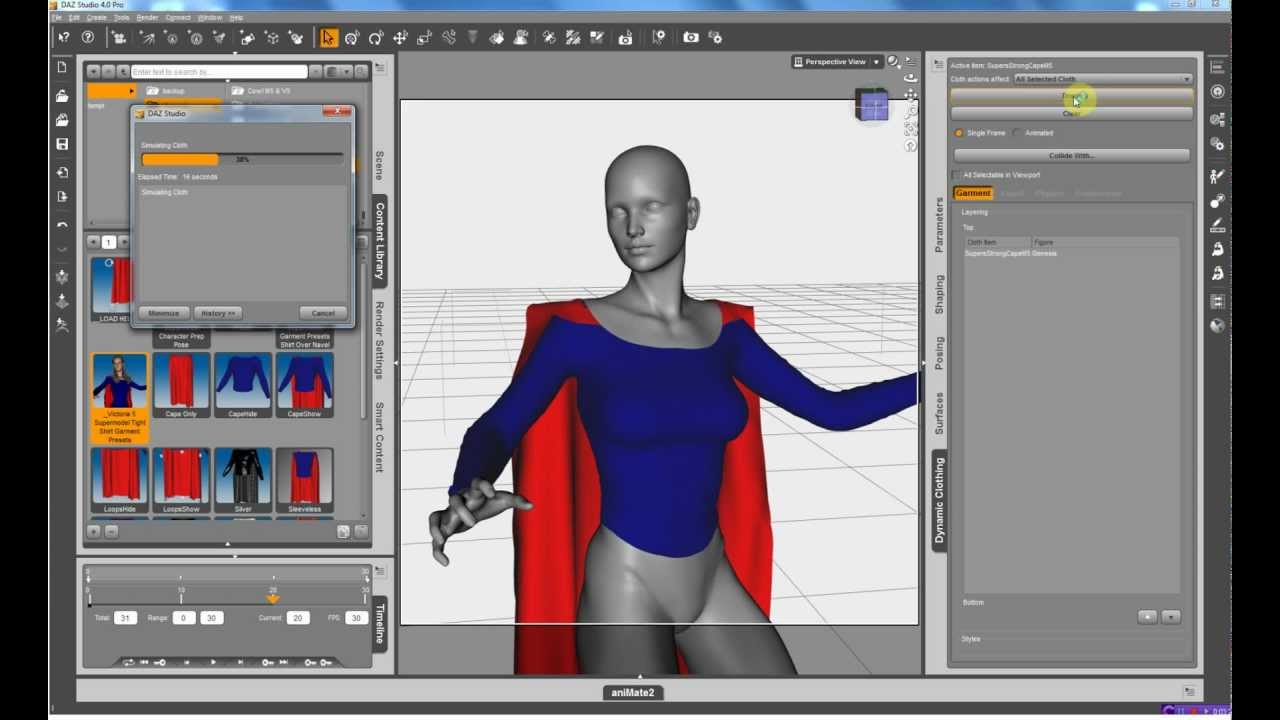Open the Cloth actions affect dropdown
The image size is (1280, 720).
point(1103,79)
